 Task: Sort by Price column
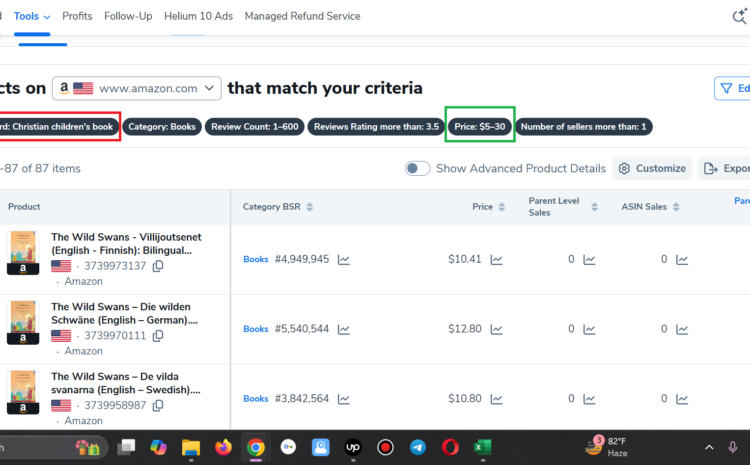click(502, 207)
